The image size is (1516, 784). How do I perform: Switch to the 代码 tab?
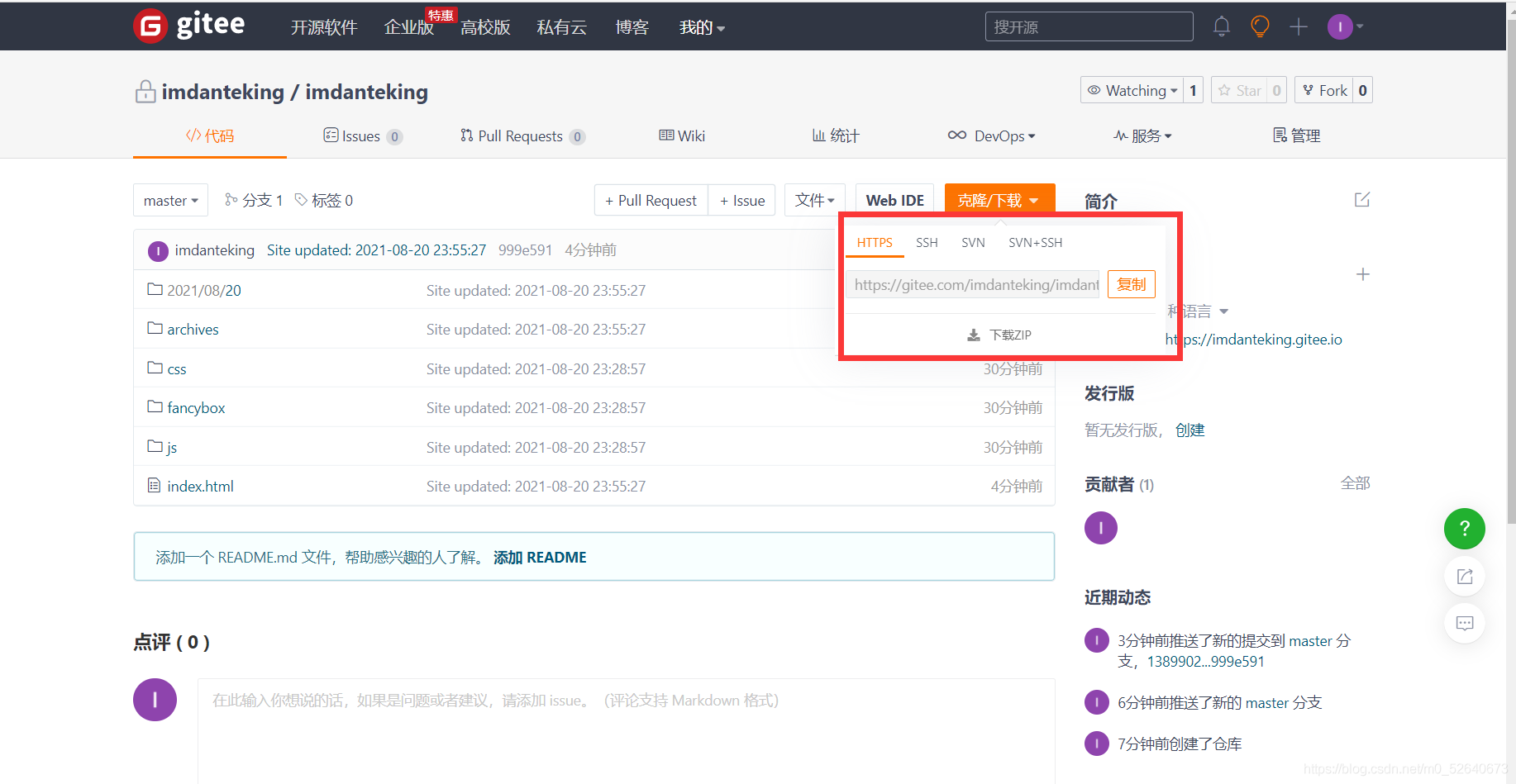coord(210,135)
